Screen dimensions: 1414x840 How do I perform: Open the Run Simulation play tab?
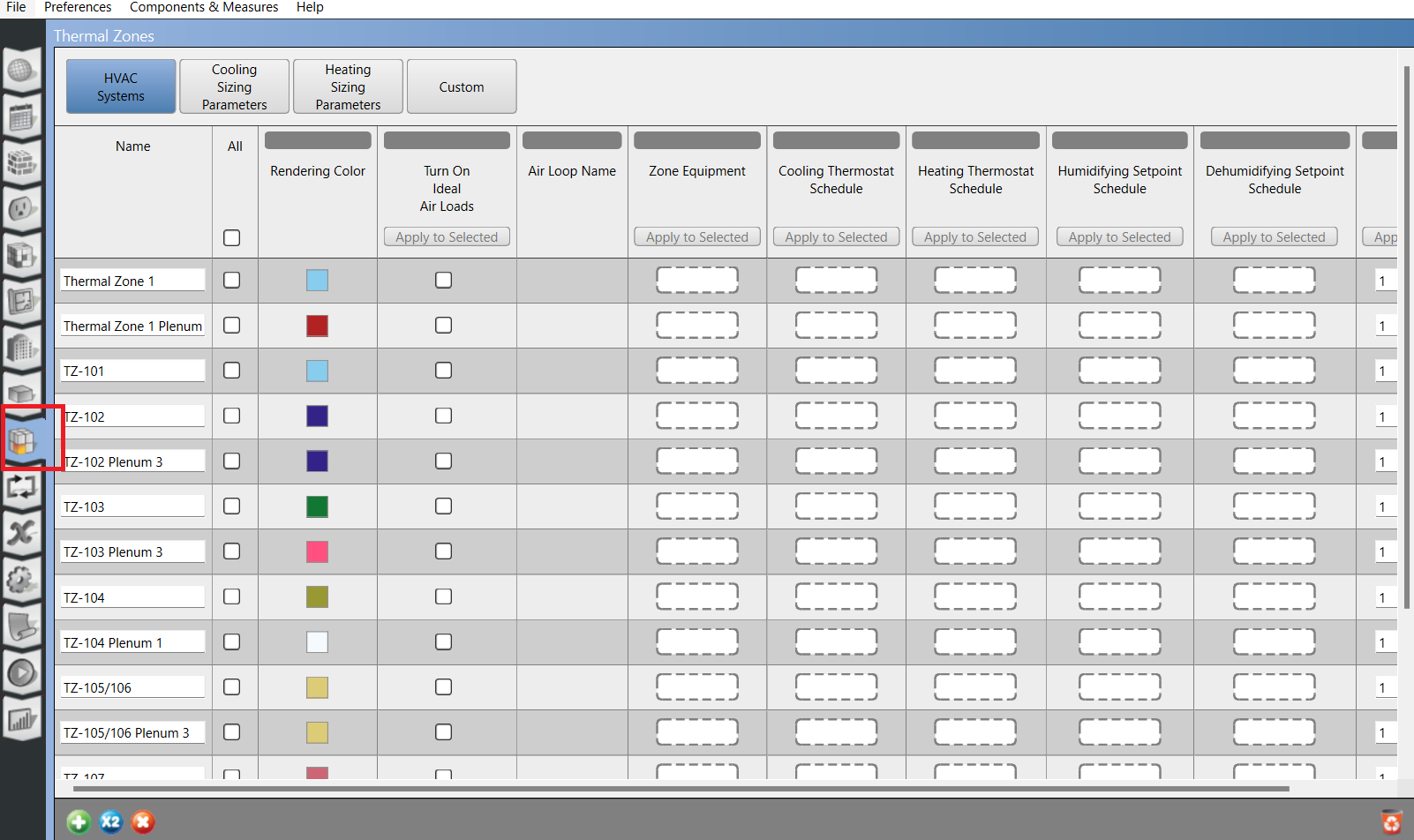pyautogui.click(x=22, y=673)
